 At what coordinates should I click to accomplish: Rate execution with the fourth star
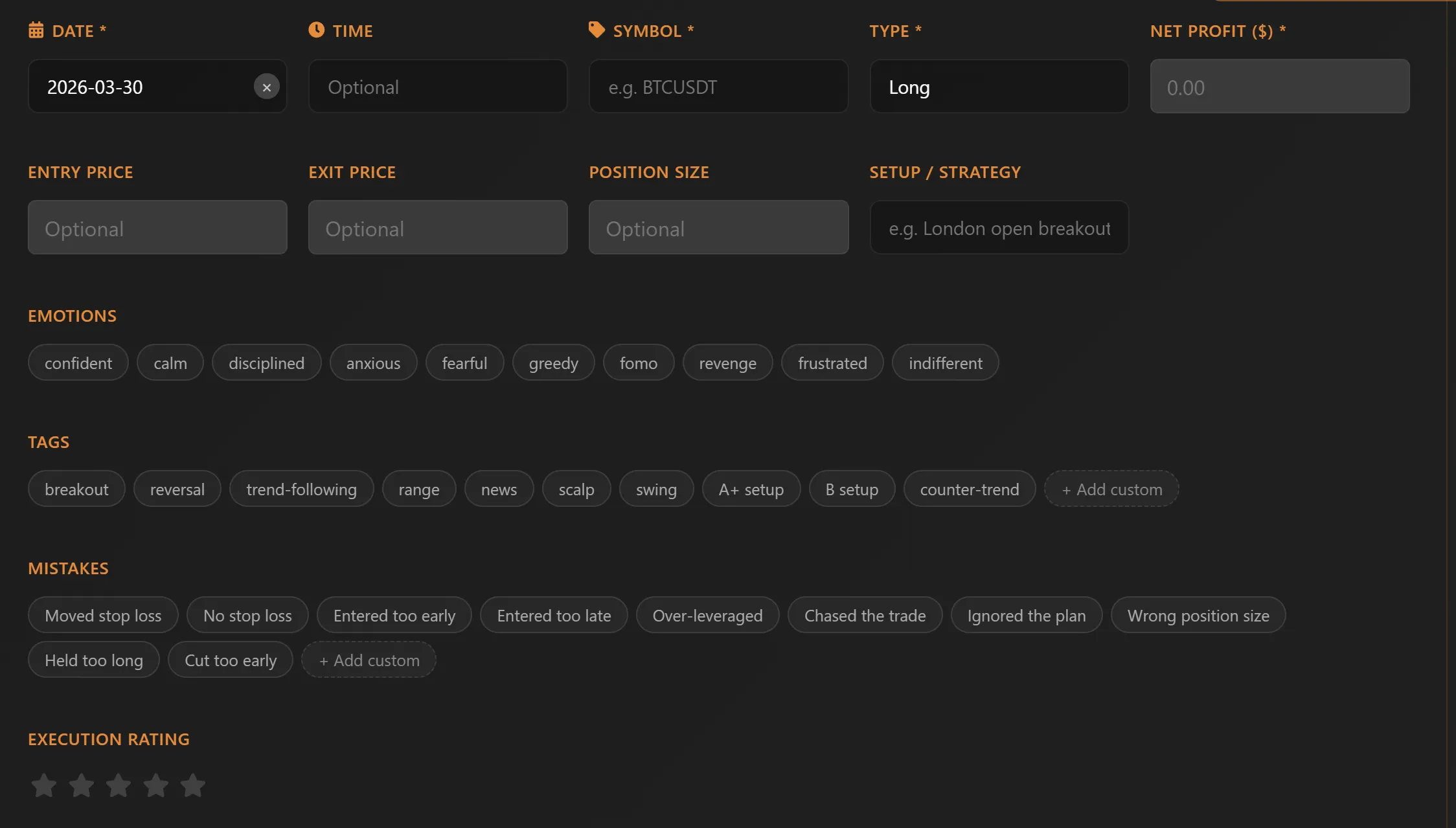pos(156,785)
